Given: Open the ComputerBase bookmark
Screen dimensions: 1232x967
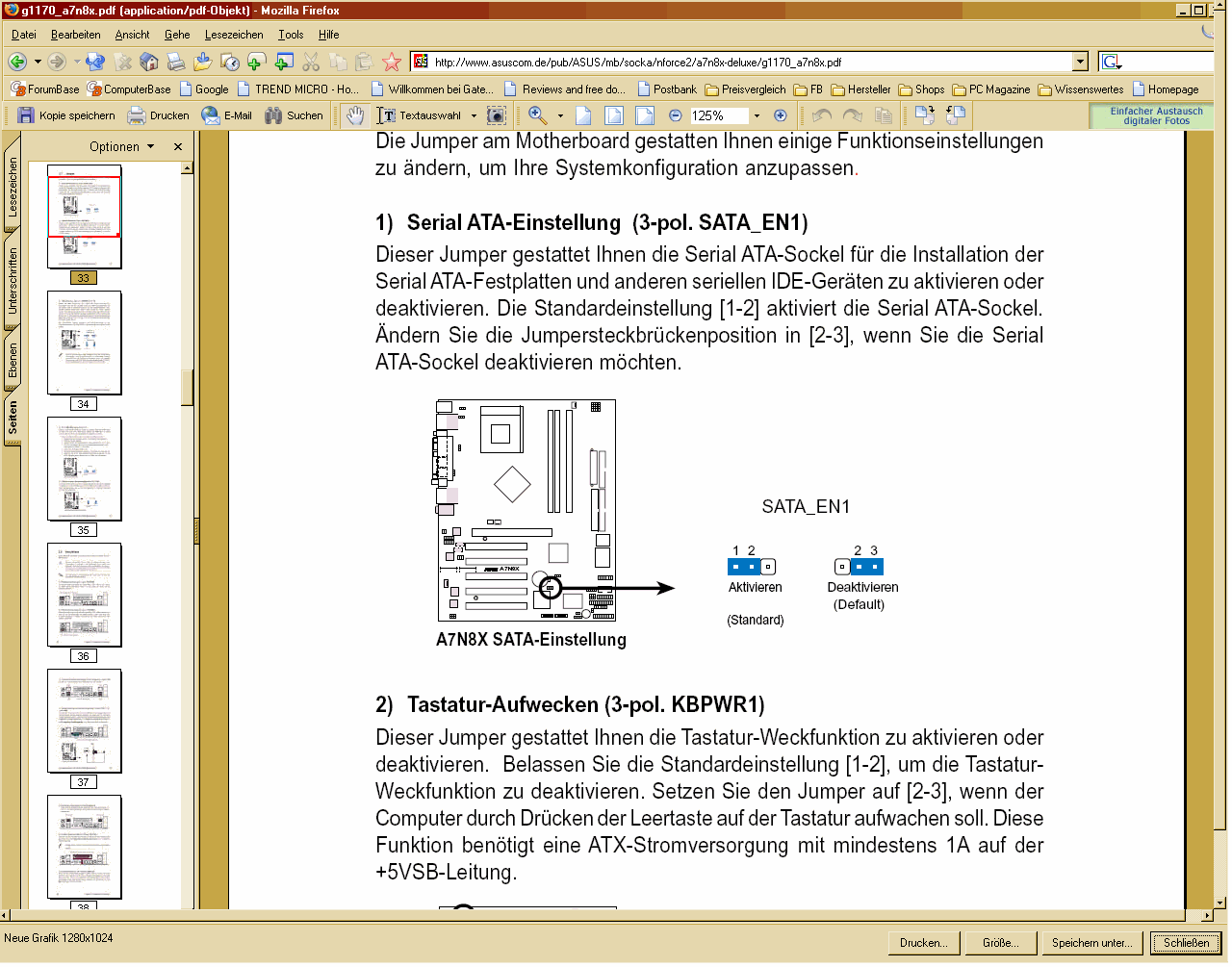Looking at the screenshot, I should (129, 89).
